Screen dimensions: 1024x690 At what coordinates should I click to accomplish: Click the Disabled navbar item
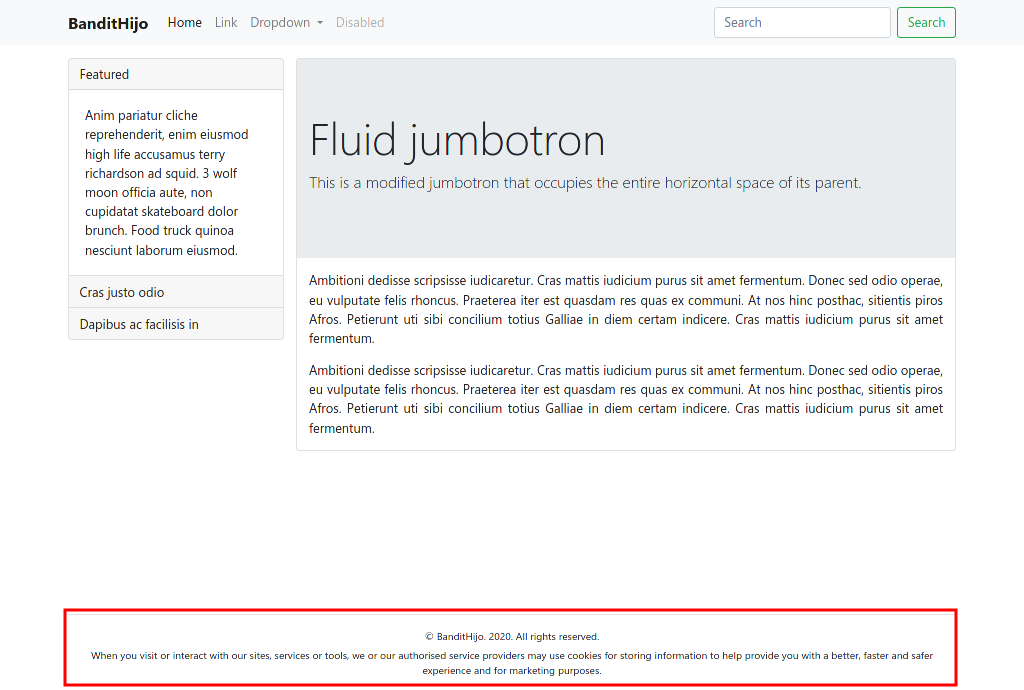(x=360, y=22)
